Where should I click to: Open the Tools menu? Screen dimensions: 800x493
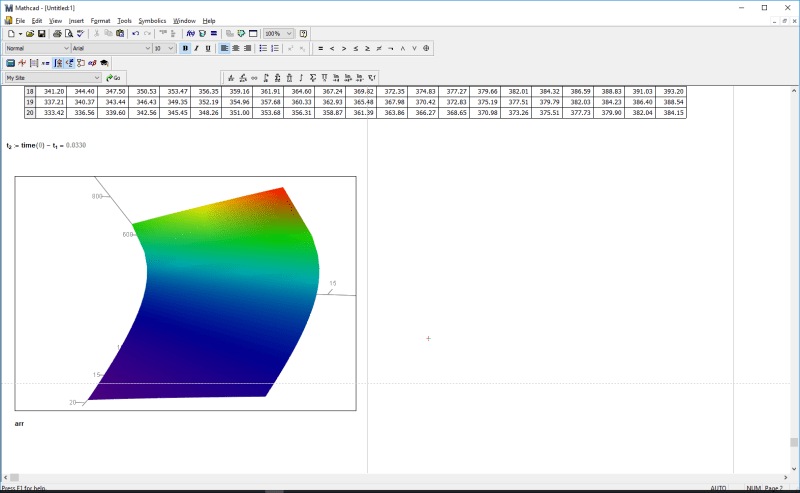124,21
